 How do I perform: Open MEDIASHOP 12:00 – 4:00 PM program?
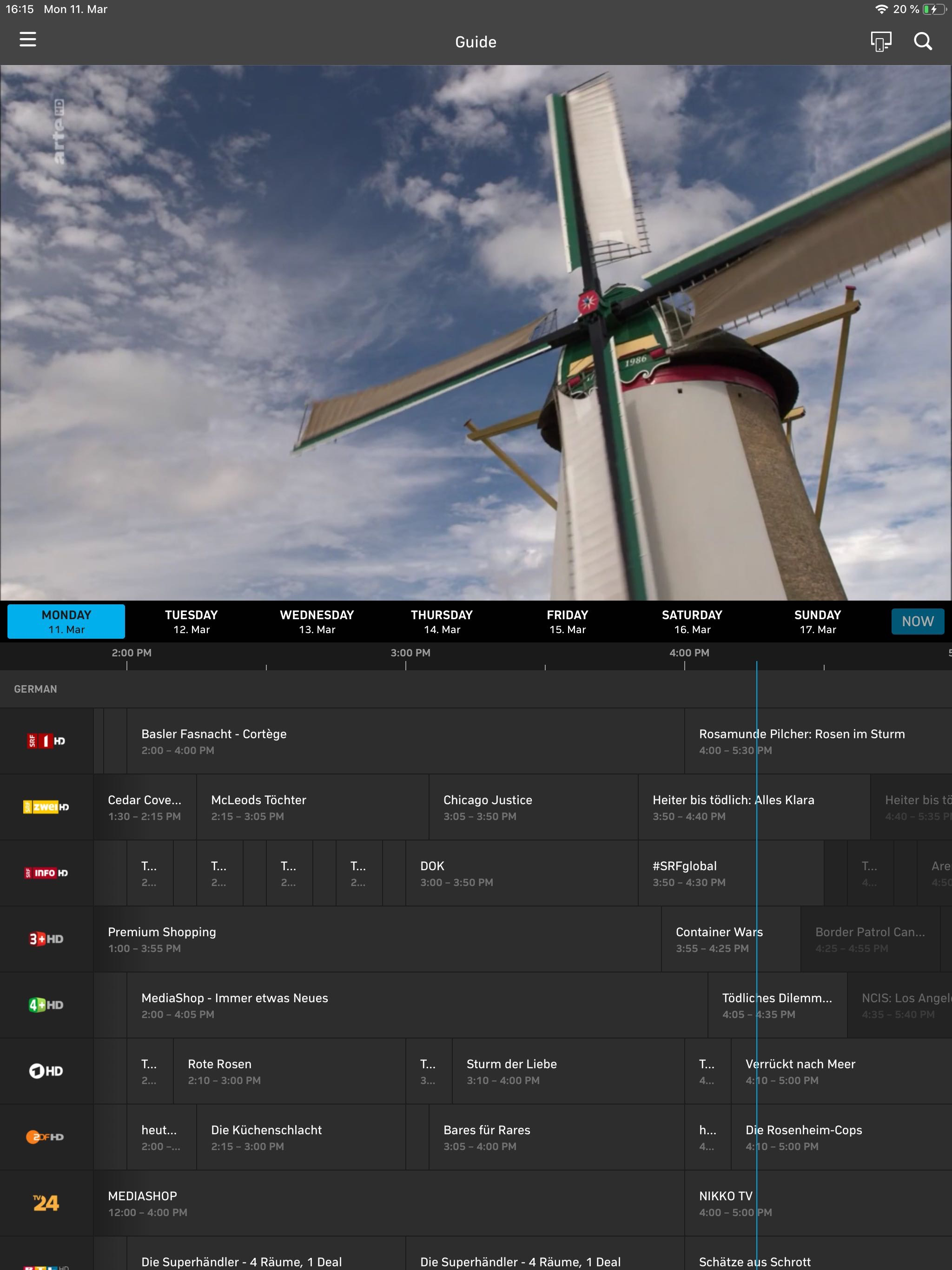pyautogui.click(x=389, y=1203)
